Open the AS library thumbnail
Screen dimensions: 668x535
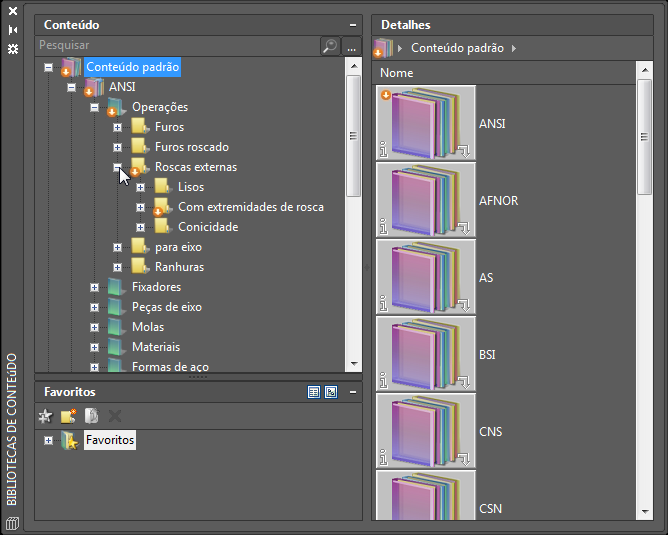click(x=426, y=277)
